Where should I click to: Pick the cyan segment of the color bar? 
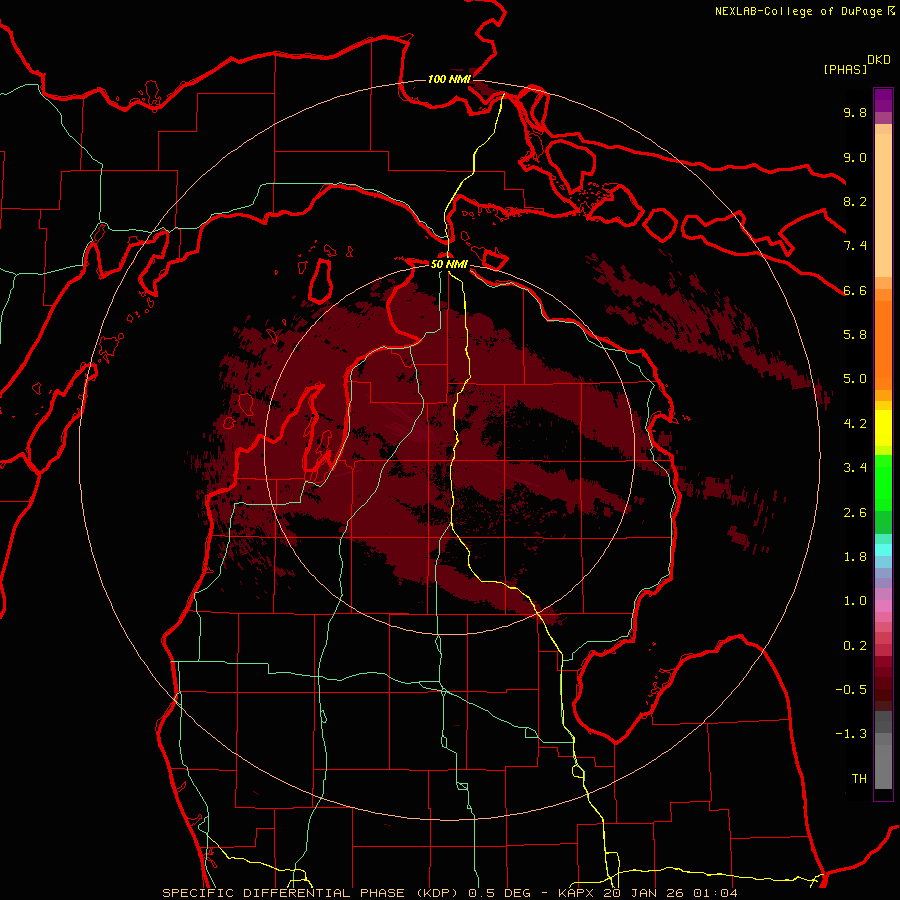click(x=883, y=550)
